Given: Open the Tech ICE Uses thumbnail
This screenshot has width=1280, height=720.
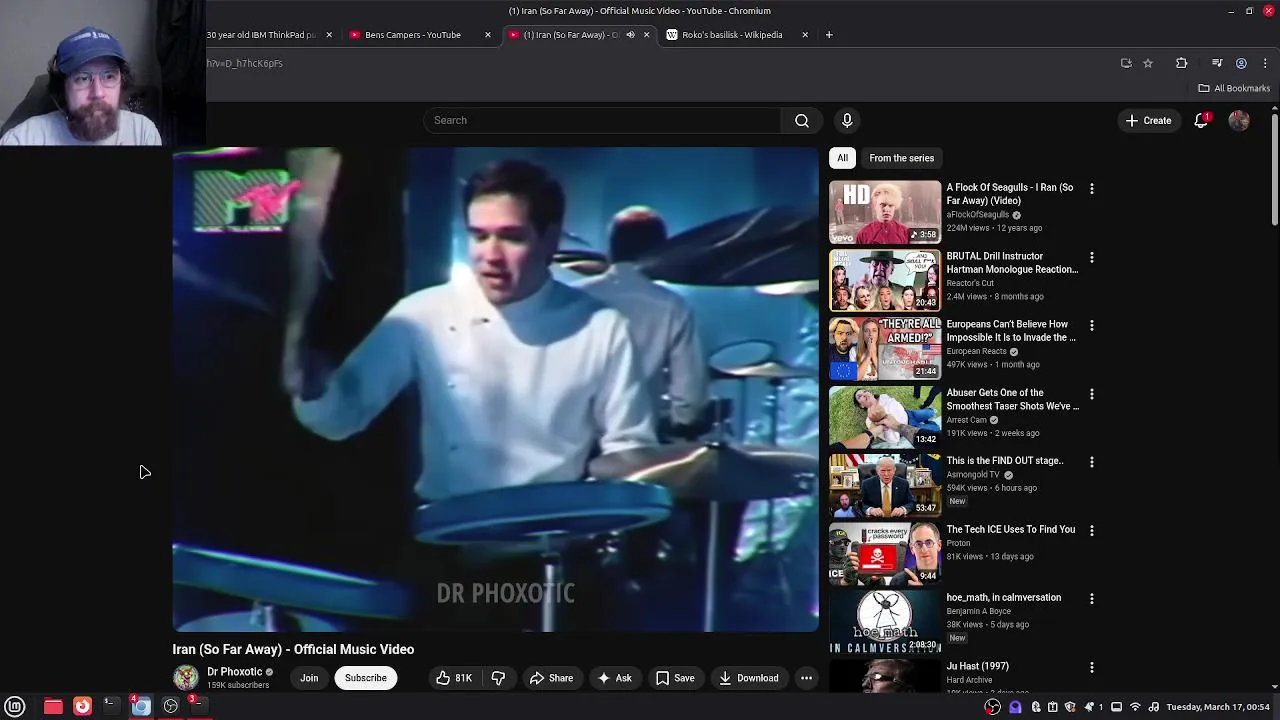Looking at the screenshot, I should pos(885,554).
